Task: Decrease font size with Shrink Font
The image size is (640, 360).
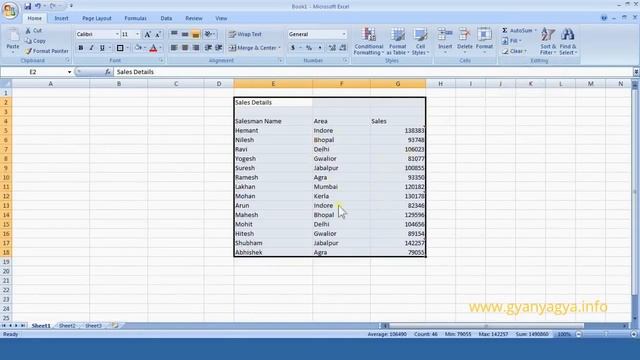Action: click(x=158, y=34)
